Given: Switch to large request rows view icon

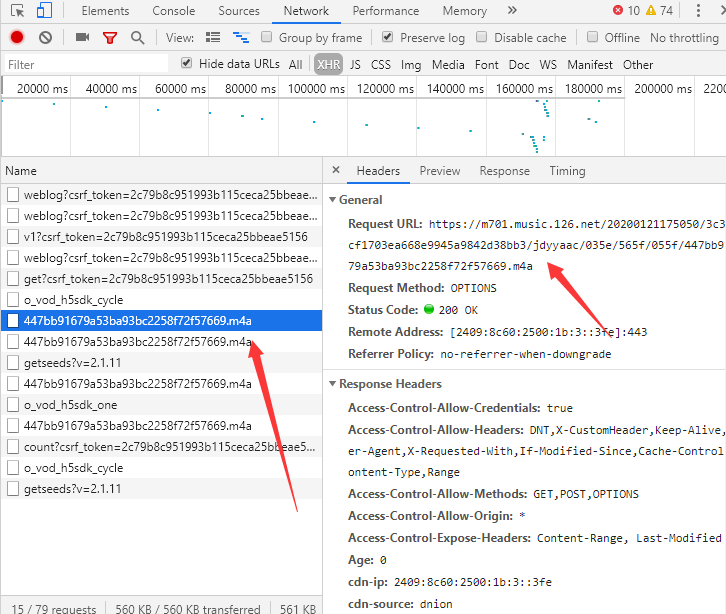Looking at the screenshot, I should (213, 37).
